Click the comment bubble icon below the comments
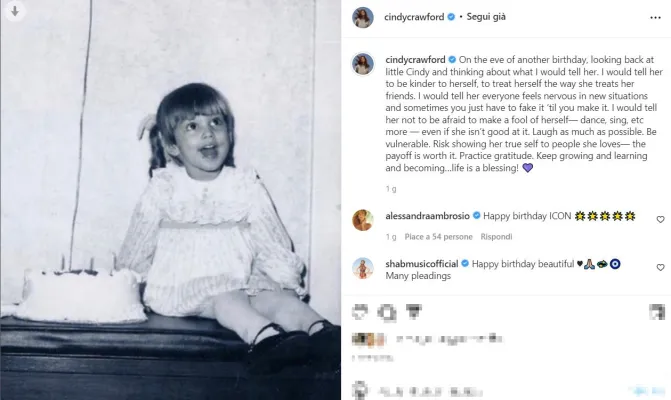 (386, 313)
